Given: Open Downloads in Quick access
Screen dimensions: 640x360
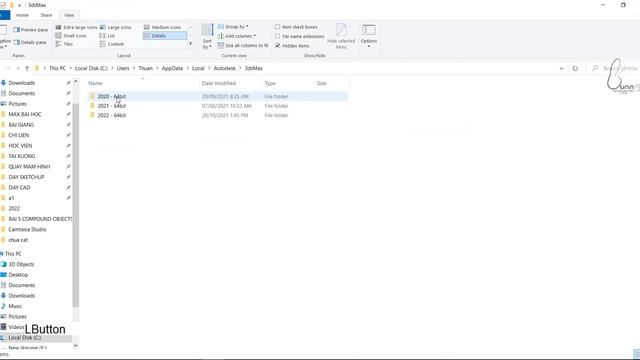Looking at the screenshot, I should [22, 83].
